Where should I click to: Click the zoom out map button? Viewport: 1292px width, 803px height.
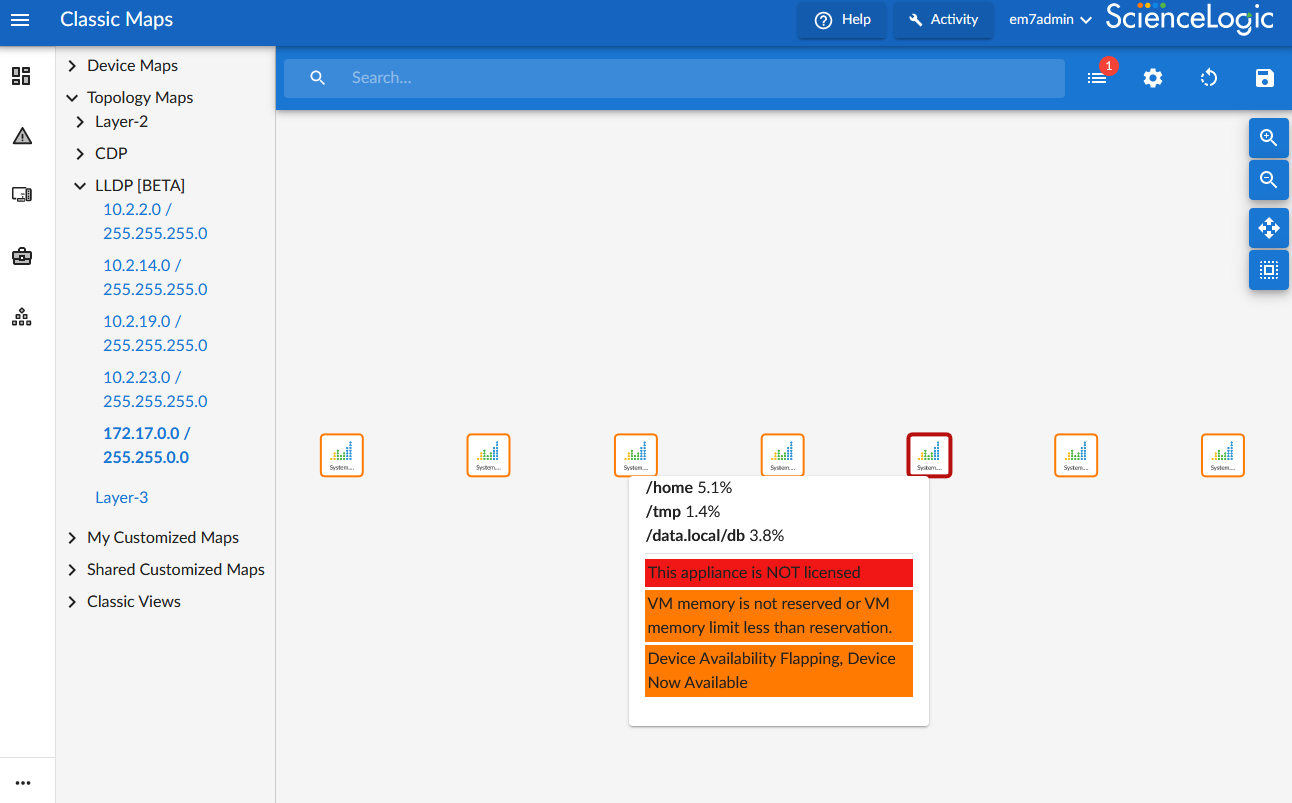coord(1268,180)
